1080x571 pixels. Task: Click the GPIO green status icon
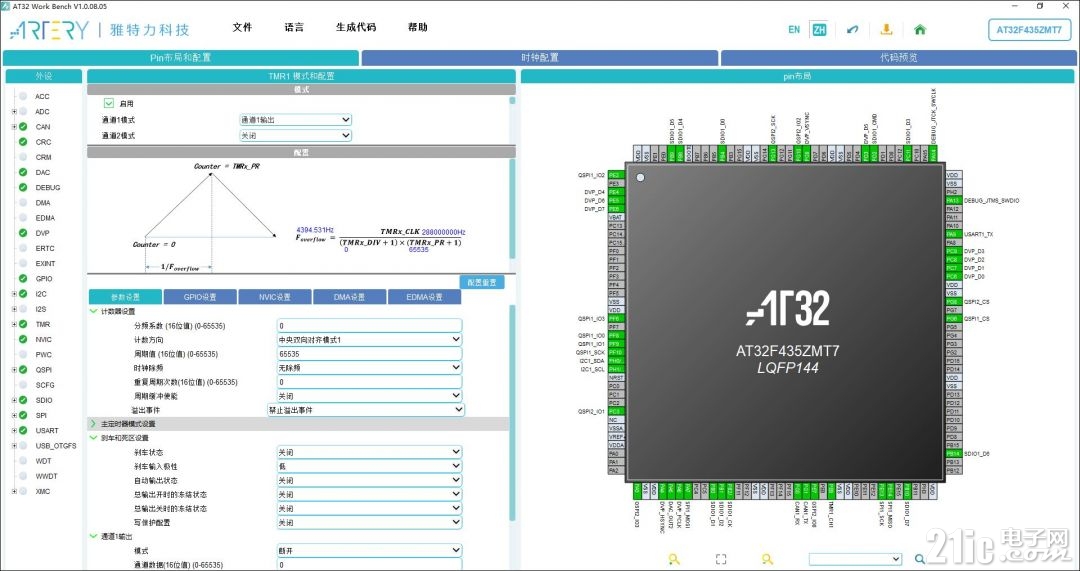23,278
